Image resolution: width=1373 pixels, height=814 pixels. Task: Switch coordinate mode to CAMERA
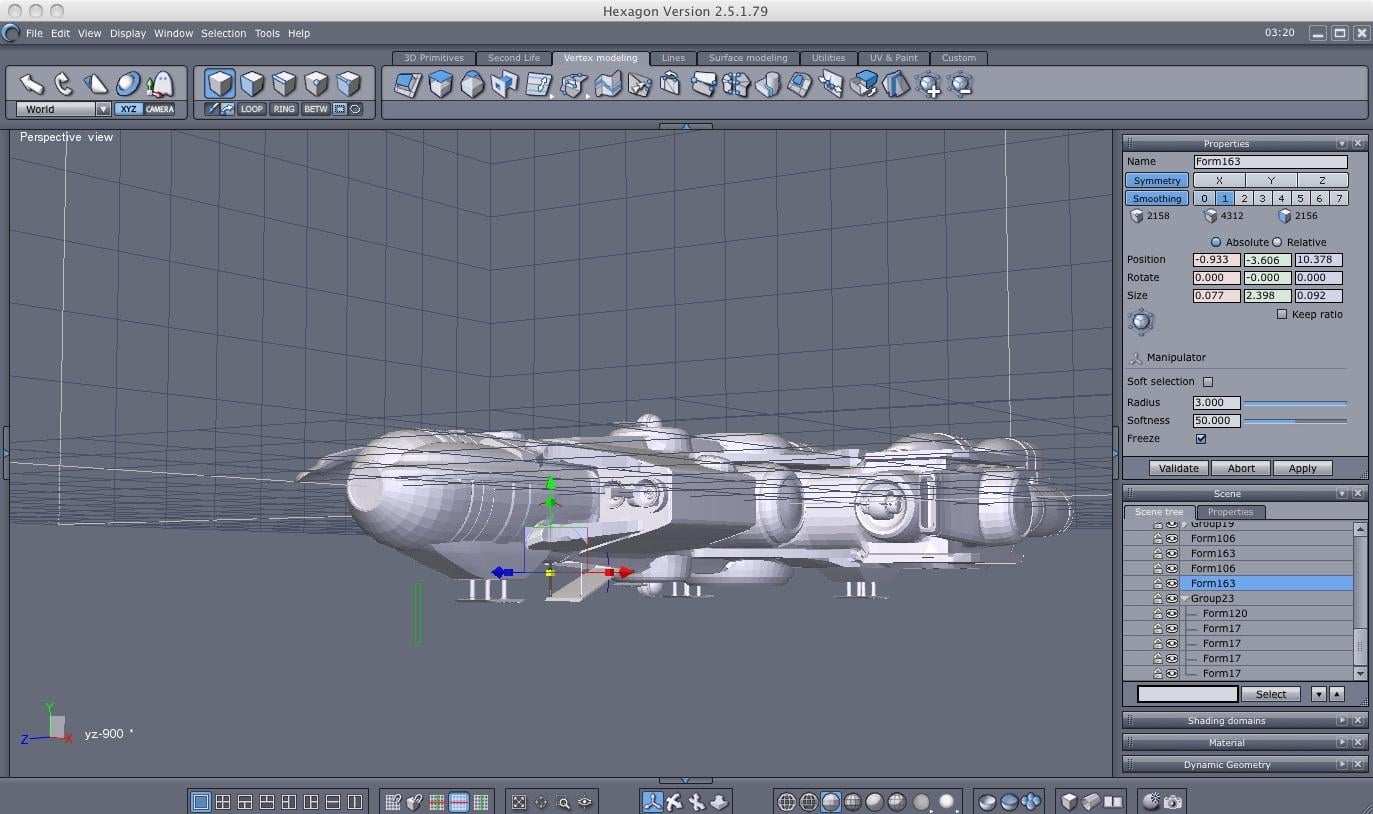click(x=160, y=109)
